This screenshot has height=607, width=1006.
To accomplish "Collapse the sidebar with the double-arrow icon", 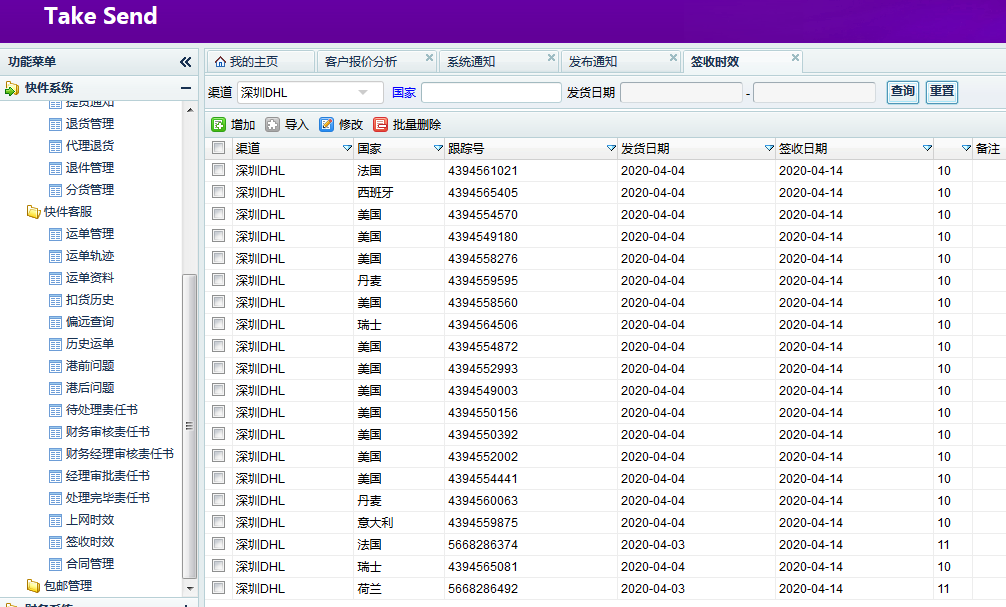I will point(185,62).
